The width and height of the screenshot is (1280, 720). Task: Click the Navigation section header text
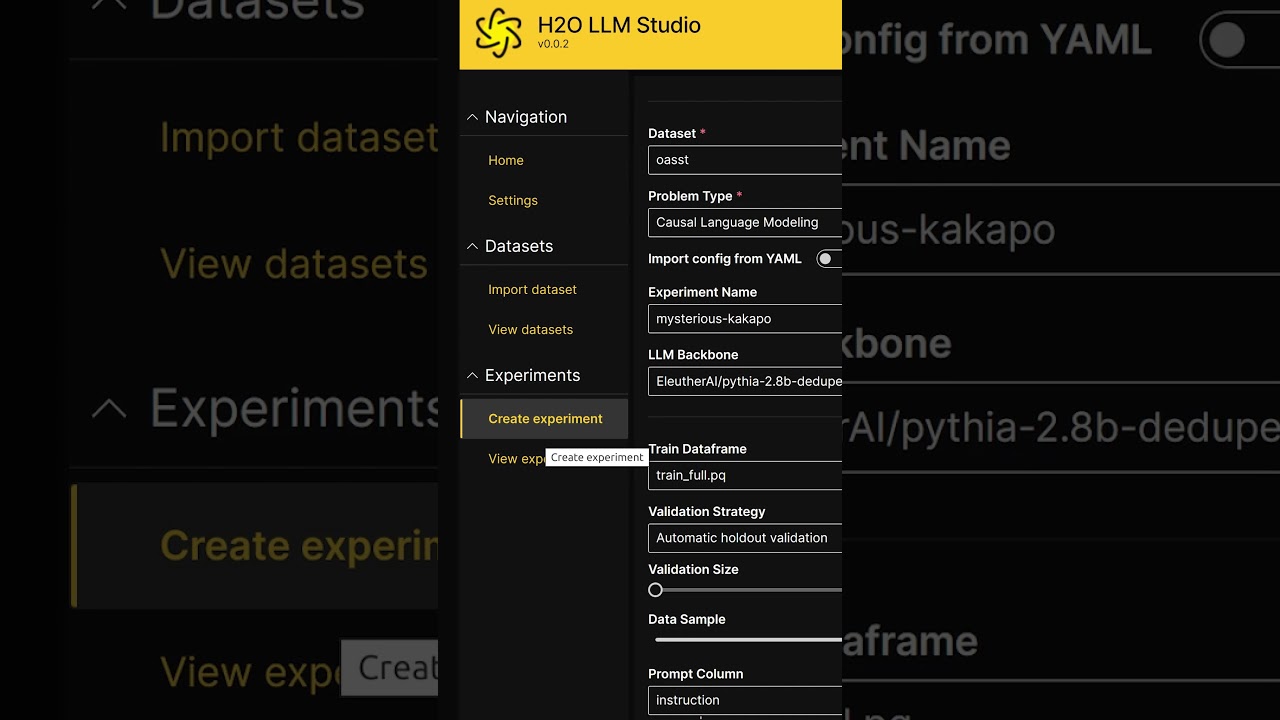(x=526, y=117)
